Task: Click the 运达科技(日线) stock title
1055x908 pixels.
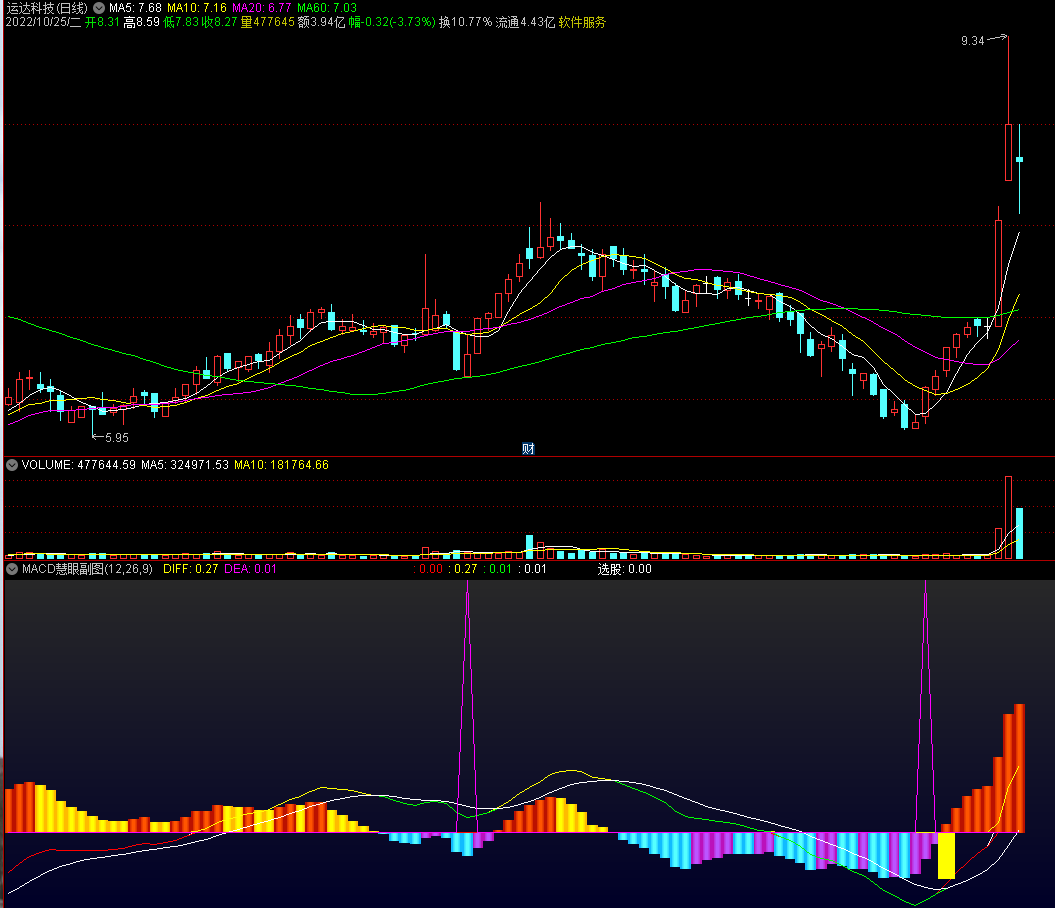Action: pyautogui.click(x=46, y=7)
